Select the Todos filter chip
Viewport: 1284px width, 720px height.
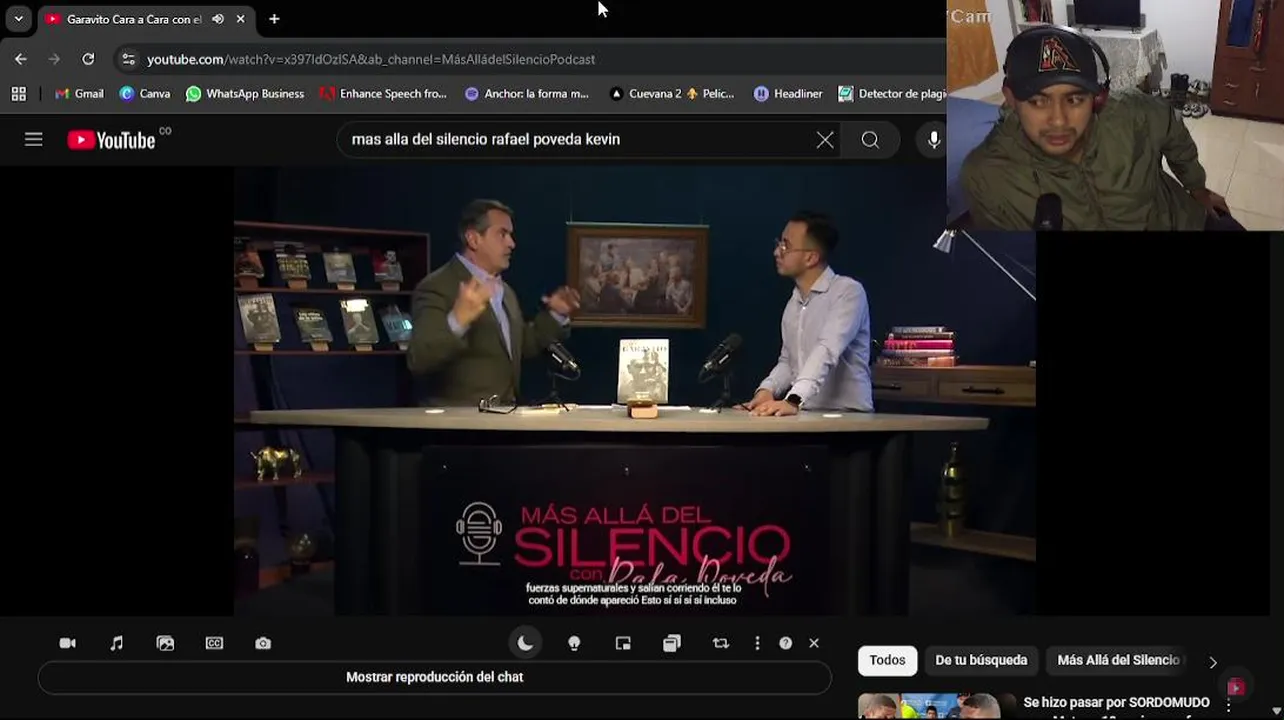coord(887,660)
